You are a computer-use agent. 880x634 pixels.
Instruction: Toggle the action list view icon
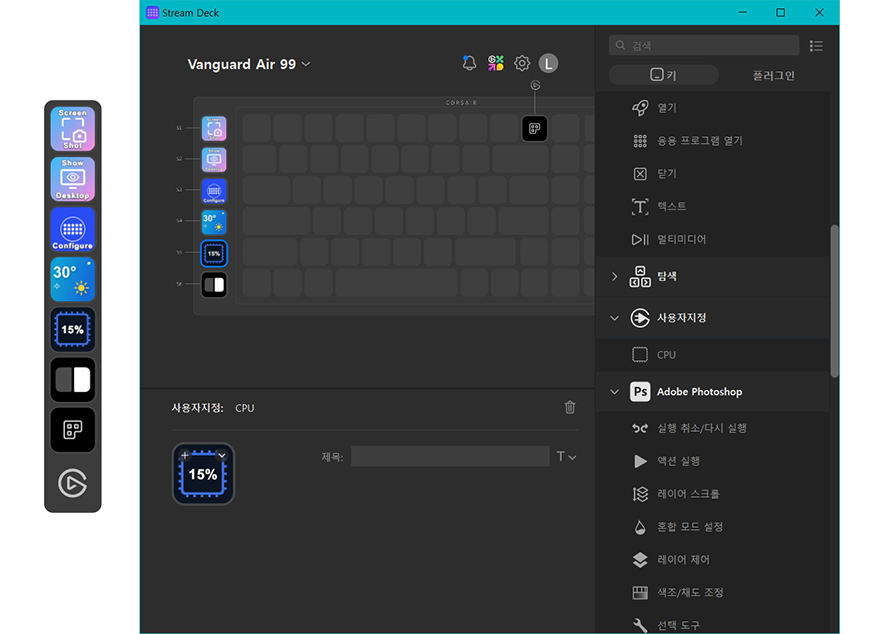[816, 46]
